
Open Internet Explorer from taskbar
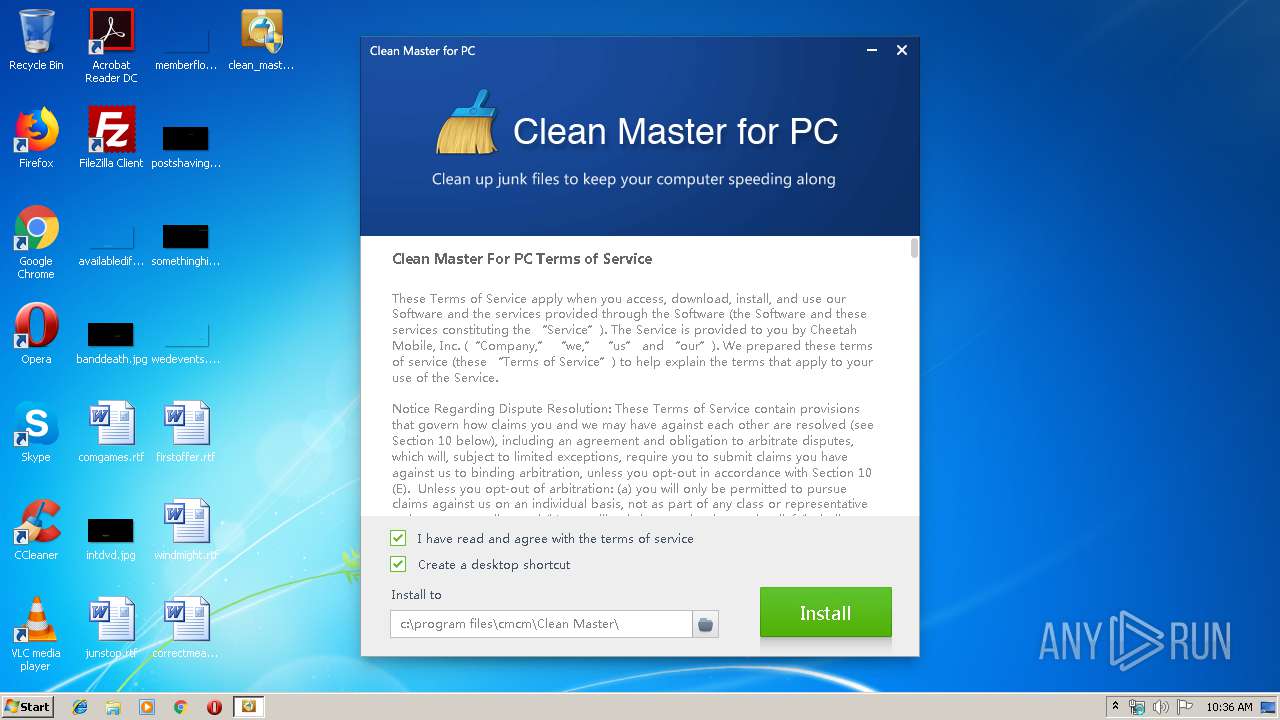coord(80,707)
